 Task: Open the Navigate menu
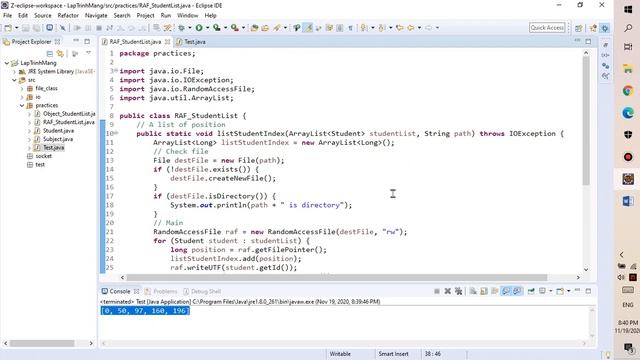click(96, 16)
